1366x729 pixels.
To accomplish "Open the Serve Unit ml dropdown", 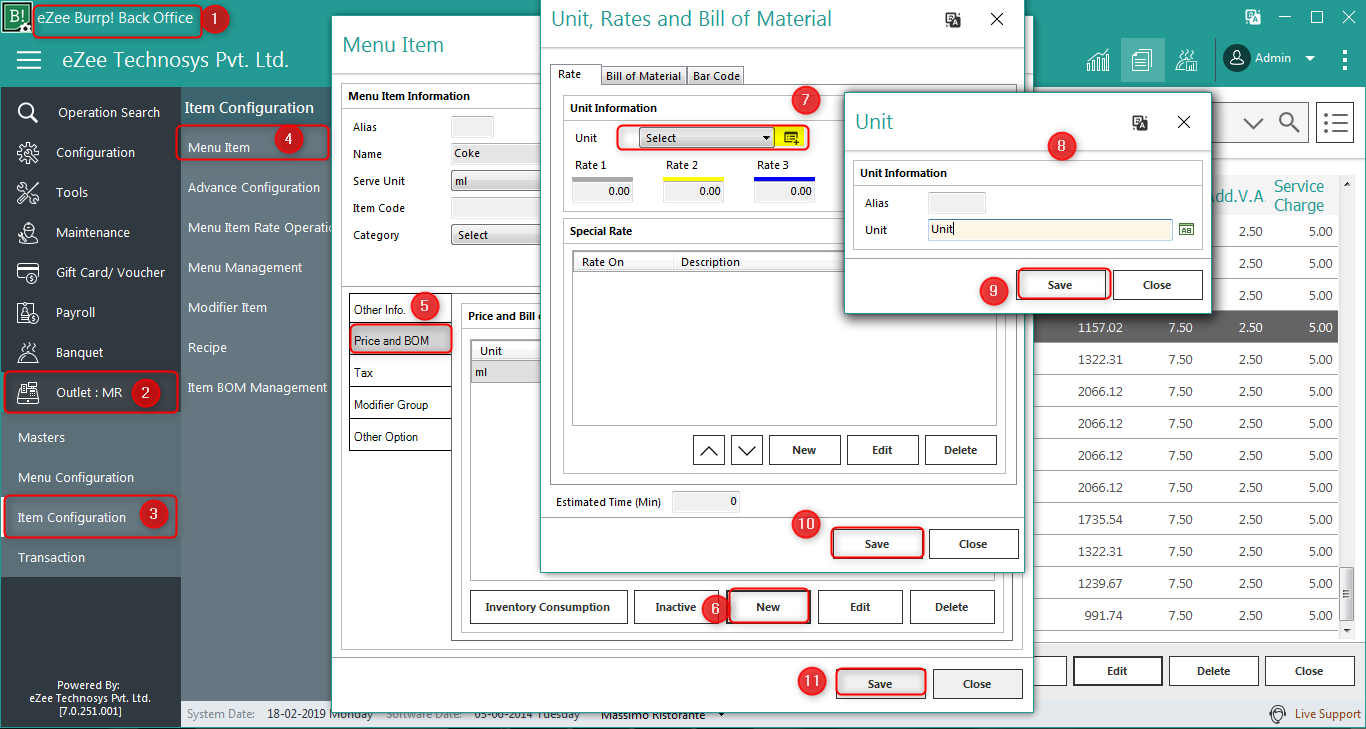I will pyautogui.click(x=496, y=181).
